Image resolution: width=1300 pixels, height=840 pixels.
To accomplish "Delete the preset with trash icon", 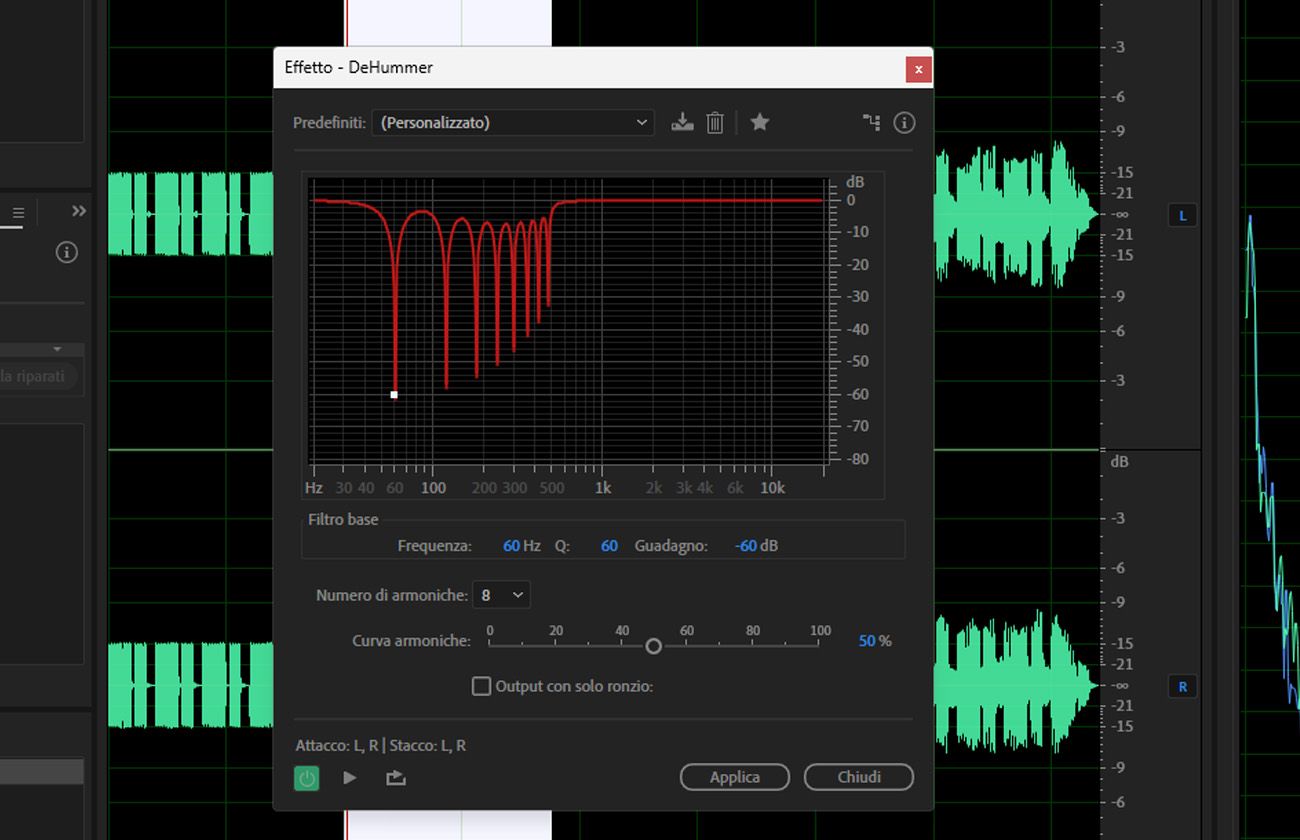I will 715,122.
